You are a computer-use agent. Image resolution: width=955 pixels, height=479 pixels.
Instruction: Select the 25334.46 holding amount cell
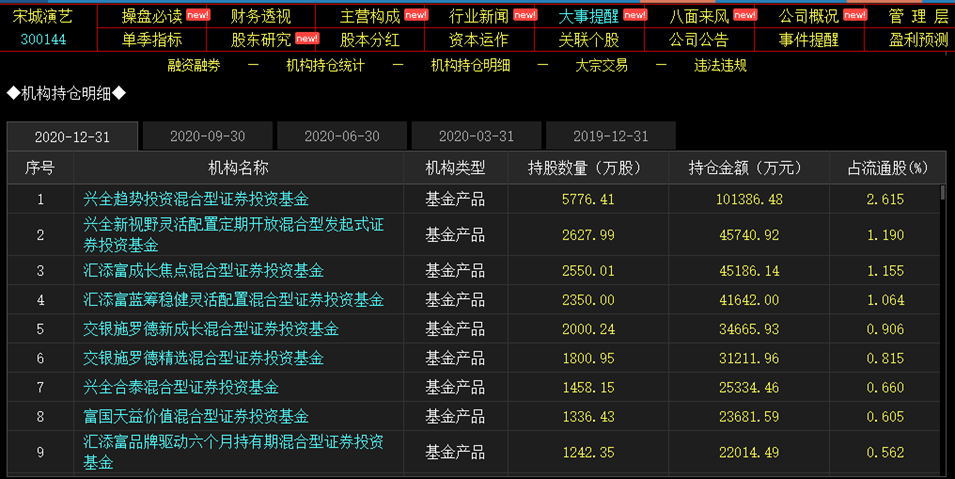[749, 388]
